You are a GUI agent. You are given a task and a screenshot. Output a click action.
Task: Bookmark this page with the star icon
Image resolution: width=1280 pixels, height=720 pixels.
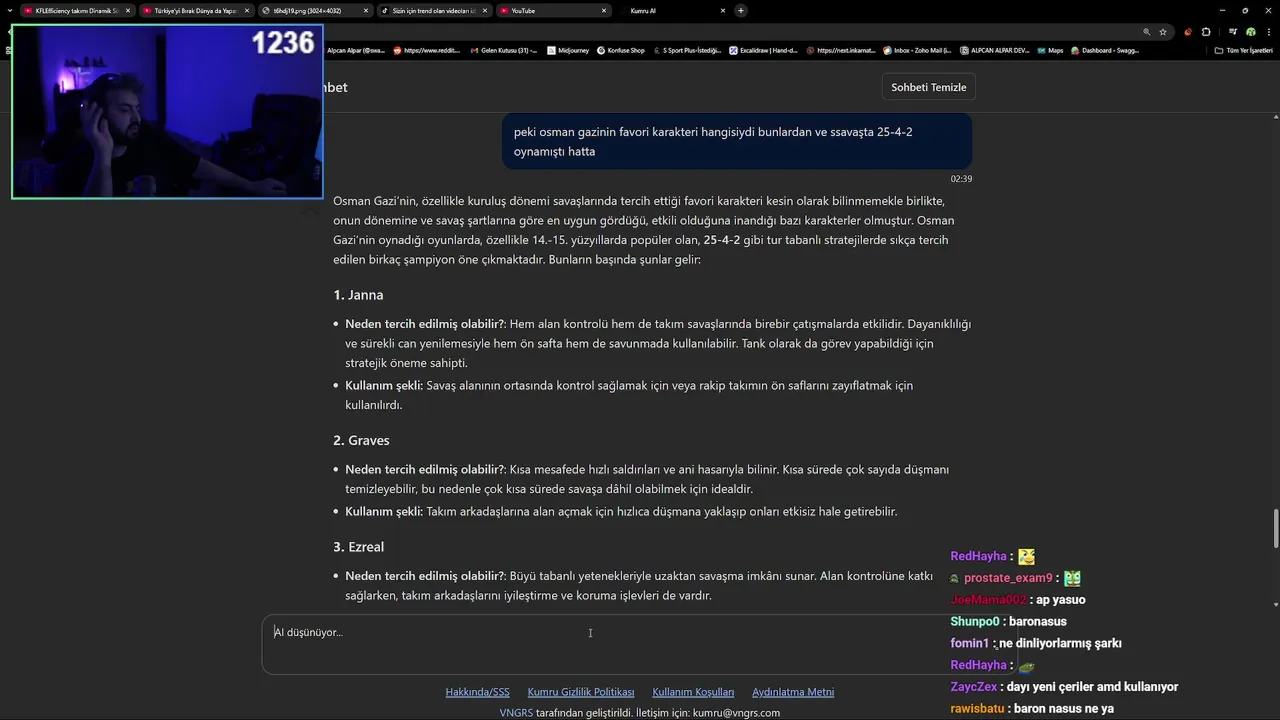[x=1163, y=31]
